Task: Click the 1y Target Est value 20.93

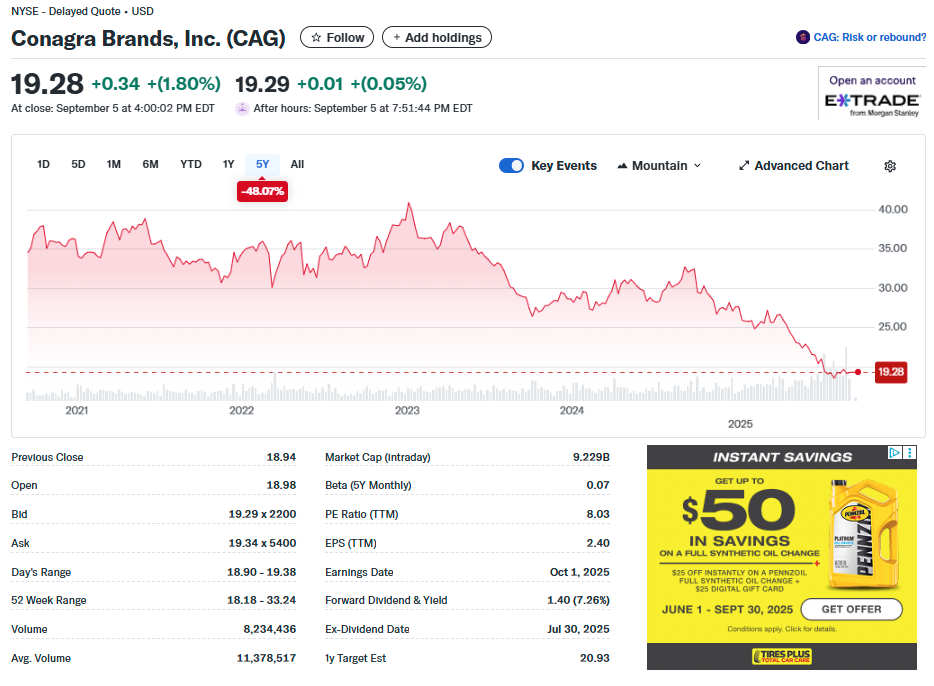Action: point(594,658)
